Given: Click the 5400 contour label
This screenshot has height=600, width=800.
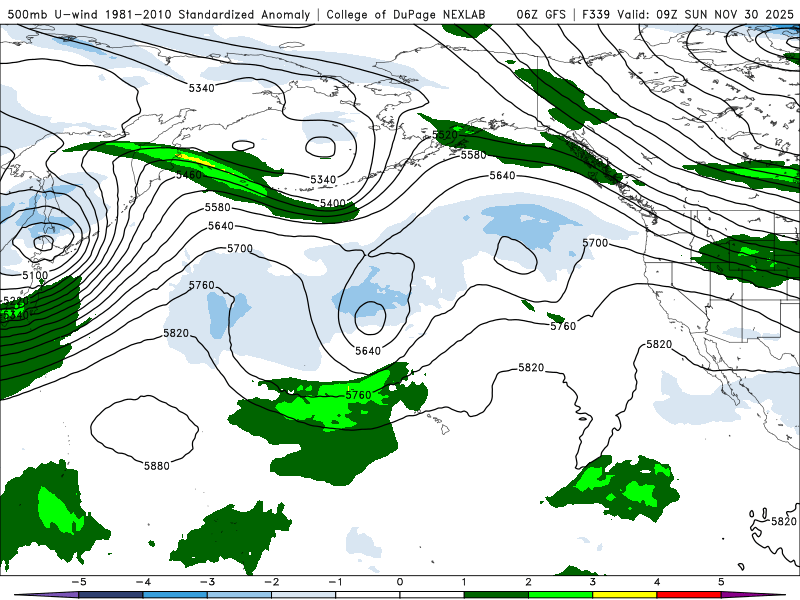Looking at the screenshot, I should point(333,203).
